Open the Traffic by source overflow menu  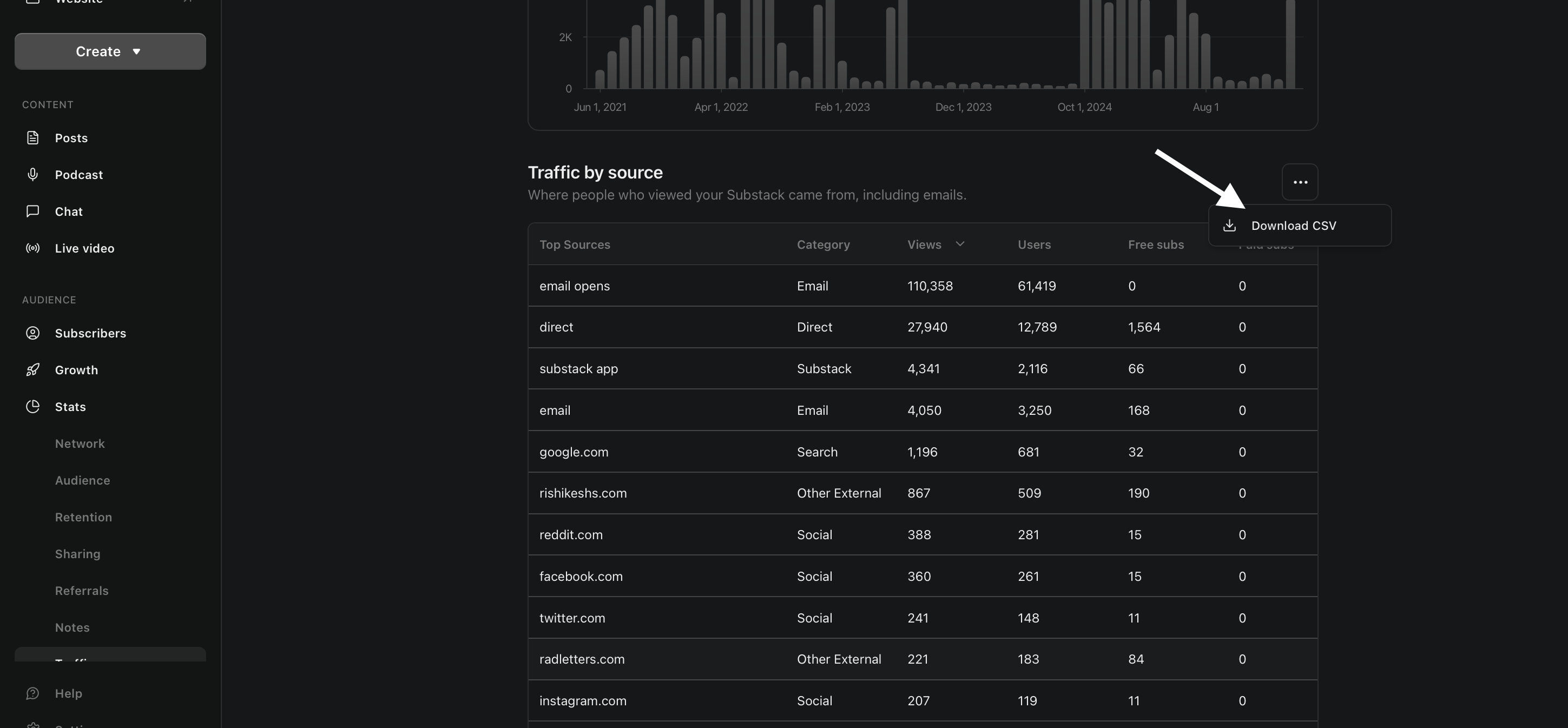pos(1300,182)
